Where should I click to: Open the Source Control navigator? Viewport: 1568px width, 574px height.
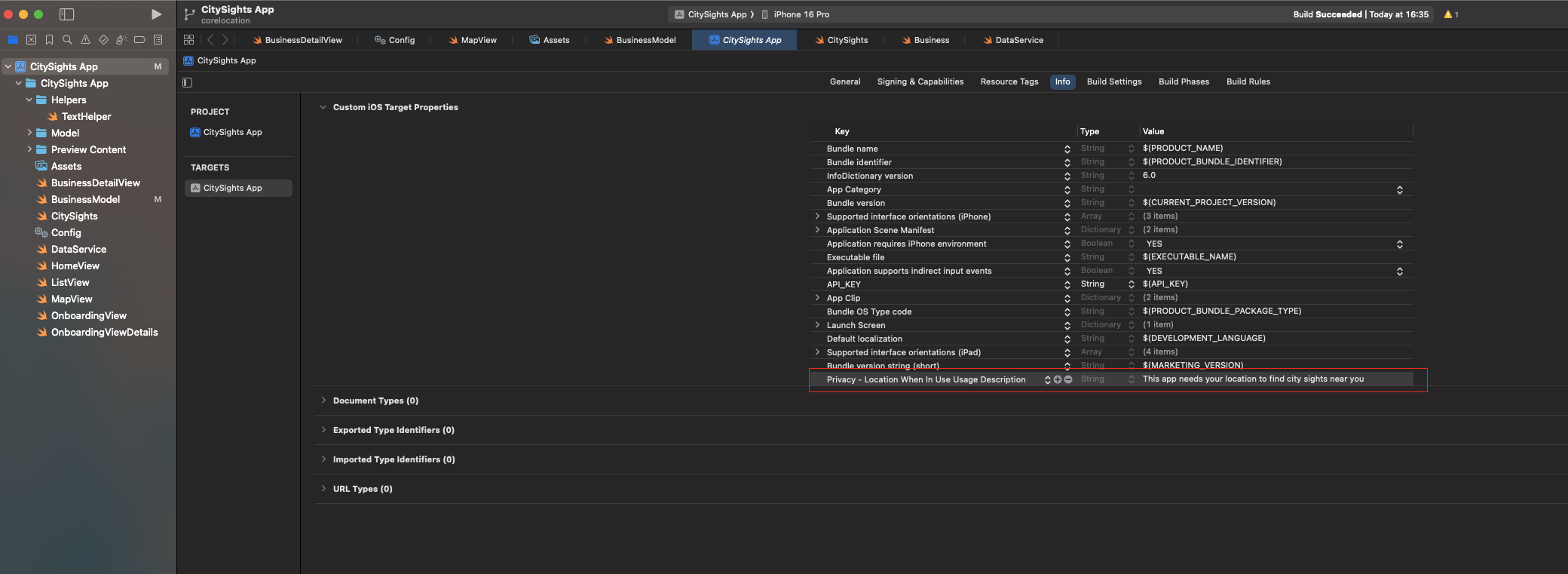pos(31,40)
